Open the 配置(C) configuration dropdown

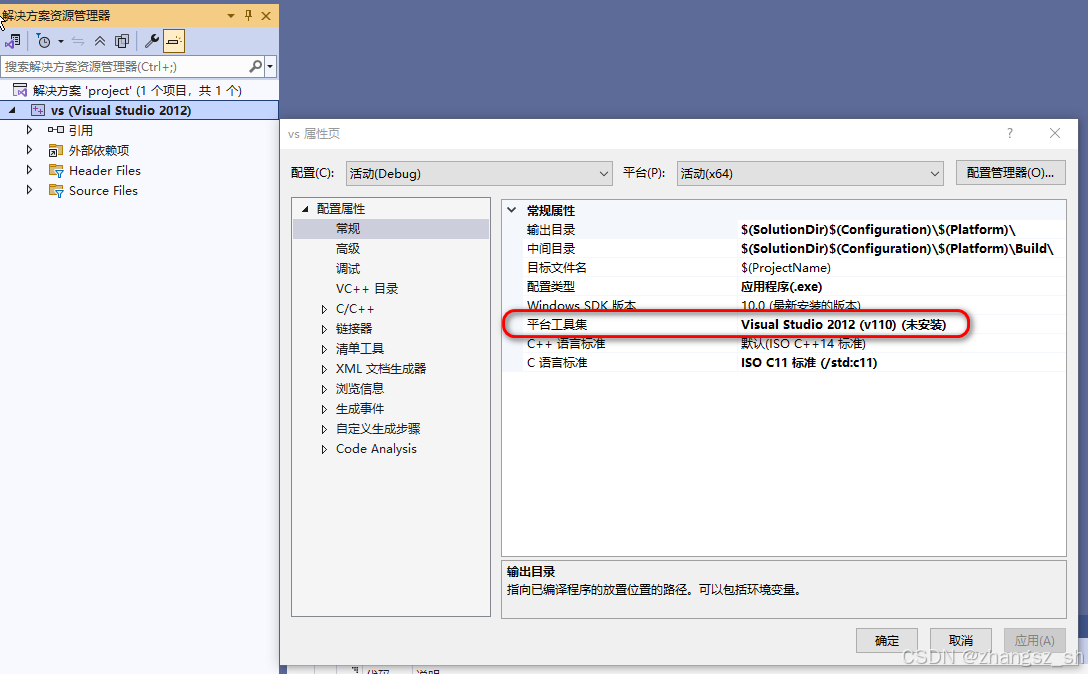[x=479, y=174]
